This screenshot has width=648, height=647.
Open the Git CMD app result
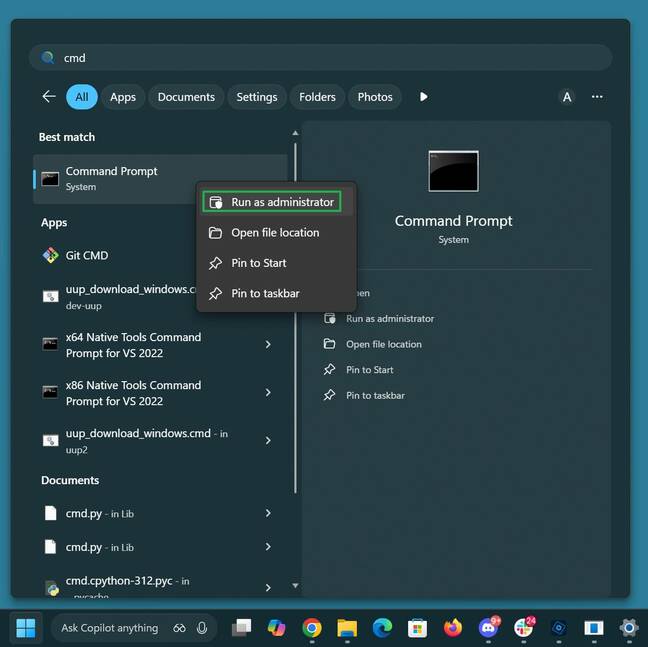click(x=87, y=255)
